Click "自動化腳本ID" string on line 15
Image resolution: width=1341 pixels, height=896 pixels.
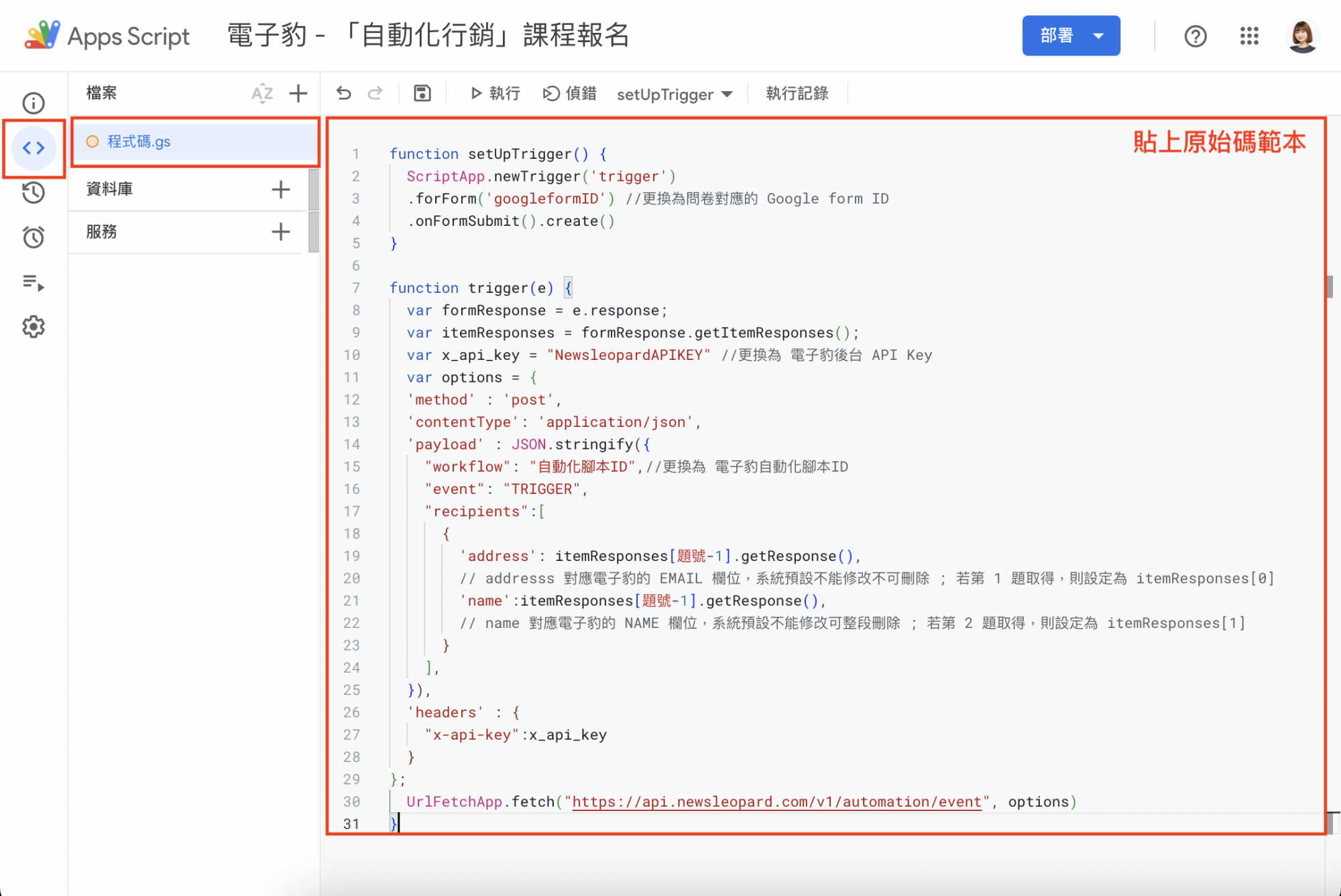[x=582, y=467]
